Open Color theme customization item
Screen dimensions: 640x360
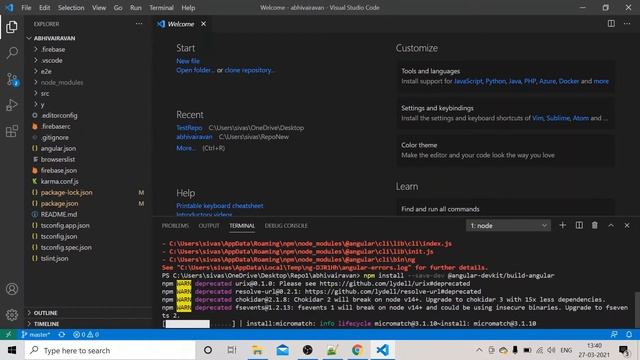(x=506, y=150)
